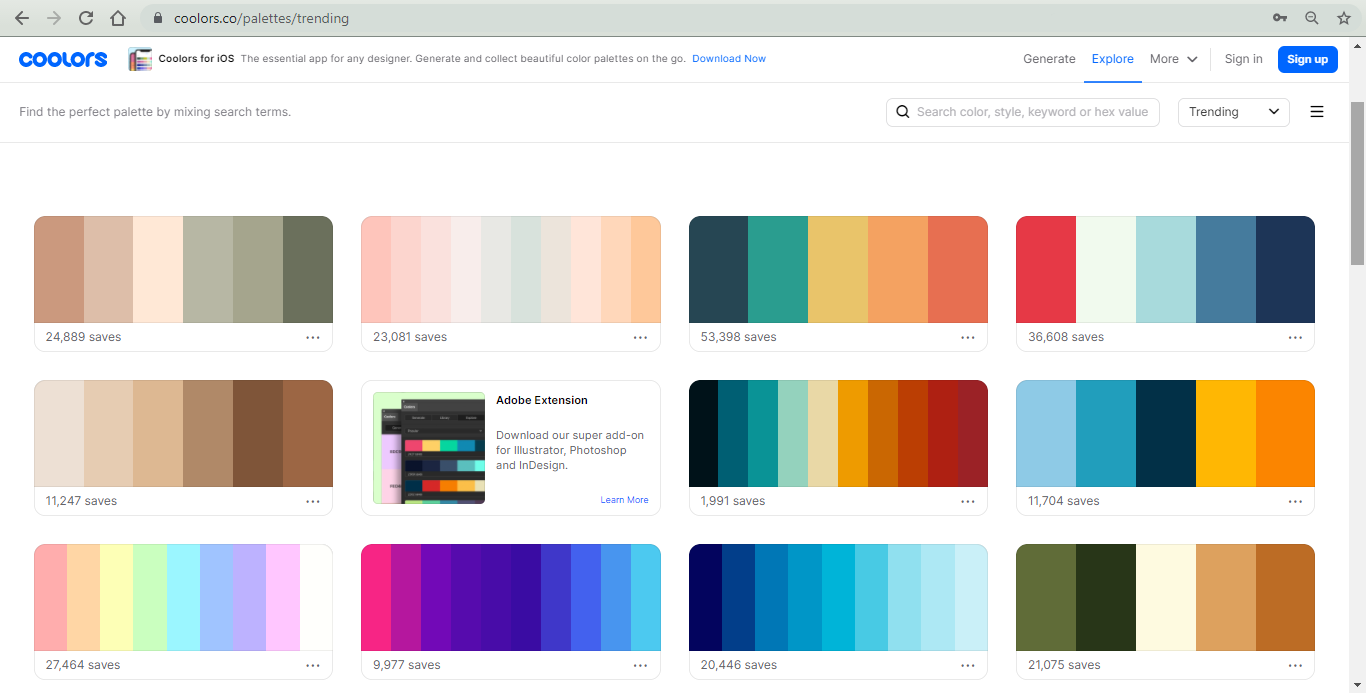Open options for 27,464 saves palette
The width and height of the screenshot is (1366, 693).
click(x=313, y=665)
